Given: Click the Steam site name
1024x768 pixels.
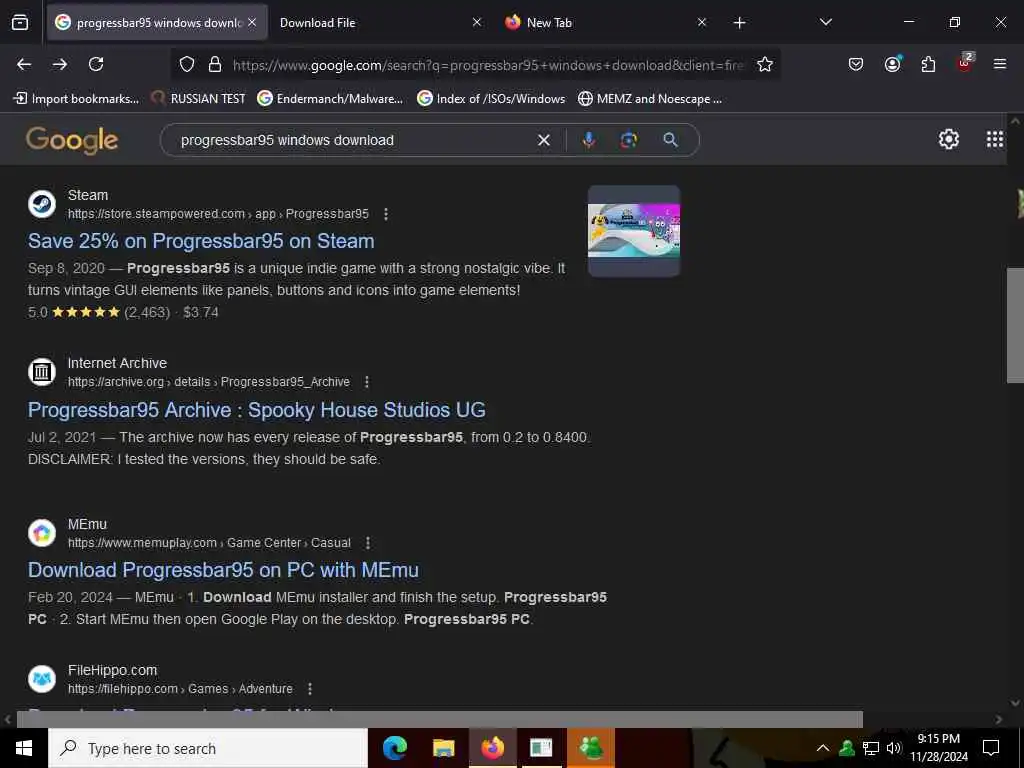Looking at the screenshot, I should pos(88,195).
